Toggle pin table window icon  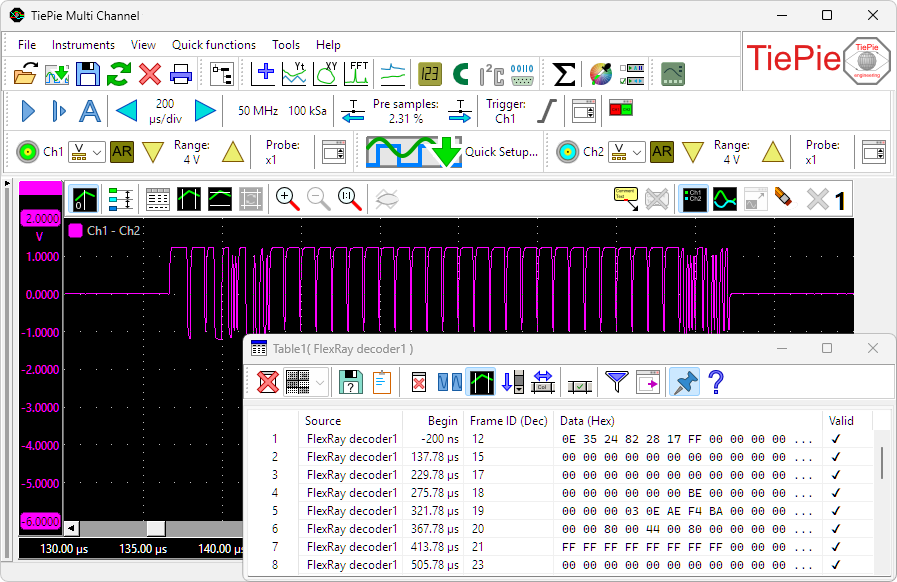point(685,382)
